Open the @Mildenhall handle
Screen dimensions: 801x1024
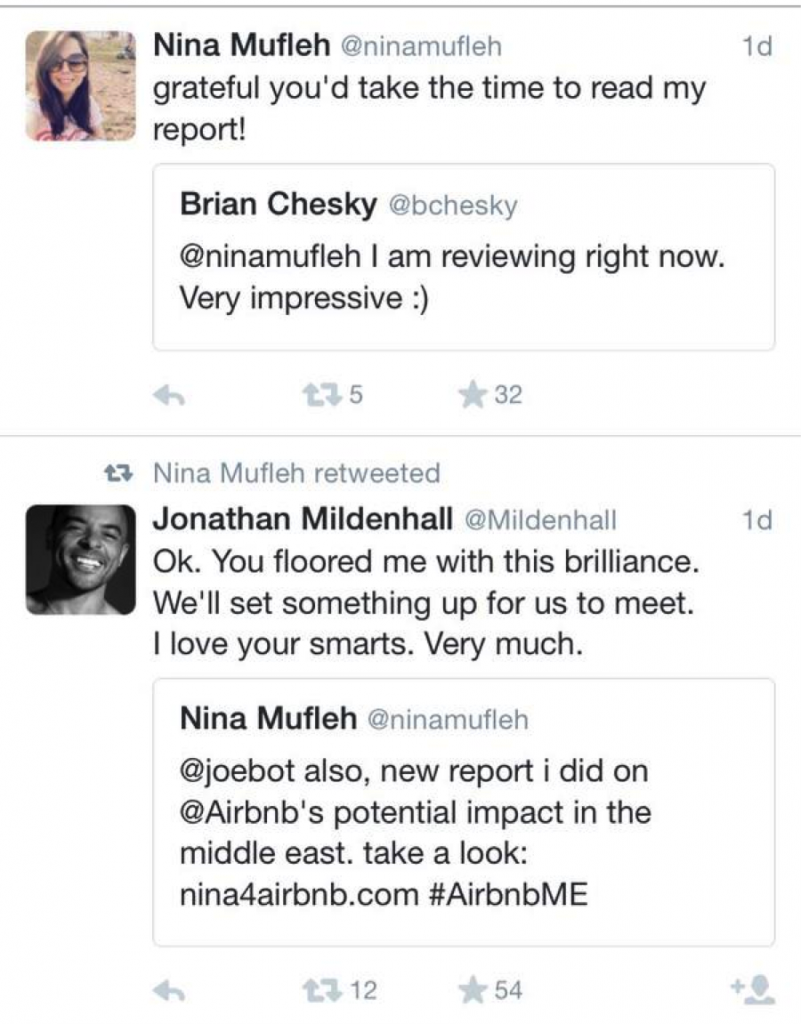540,520
